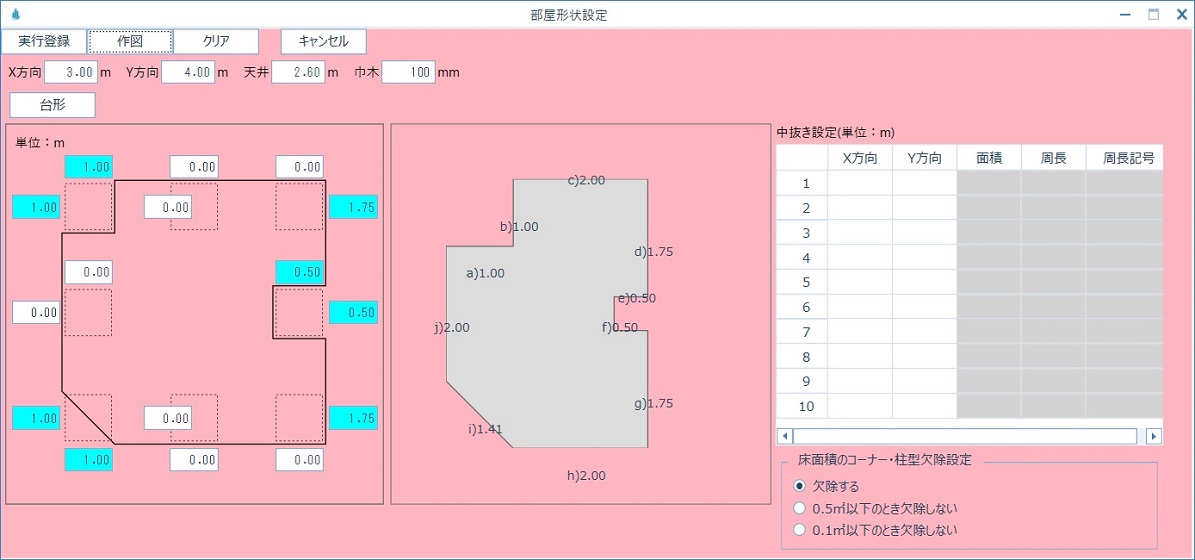The image size is (1195, 560).
Task: Click the a)1.00 label in the preview
Action: point(485,273)
